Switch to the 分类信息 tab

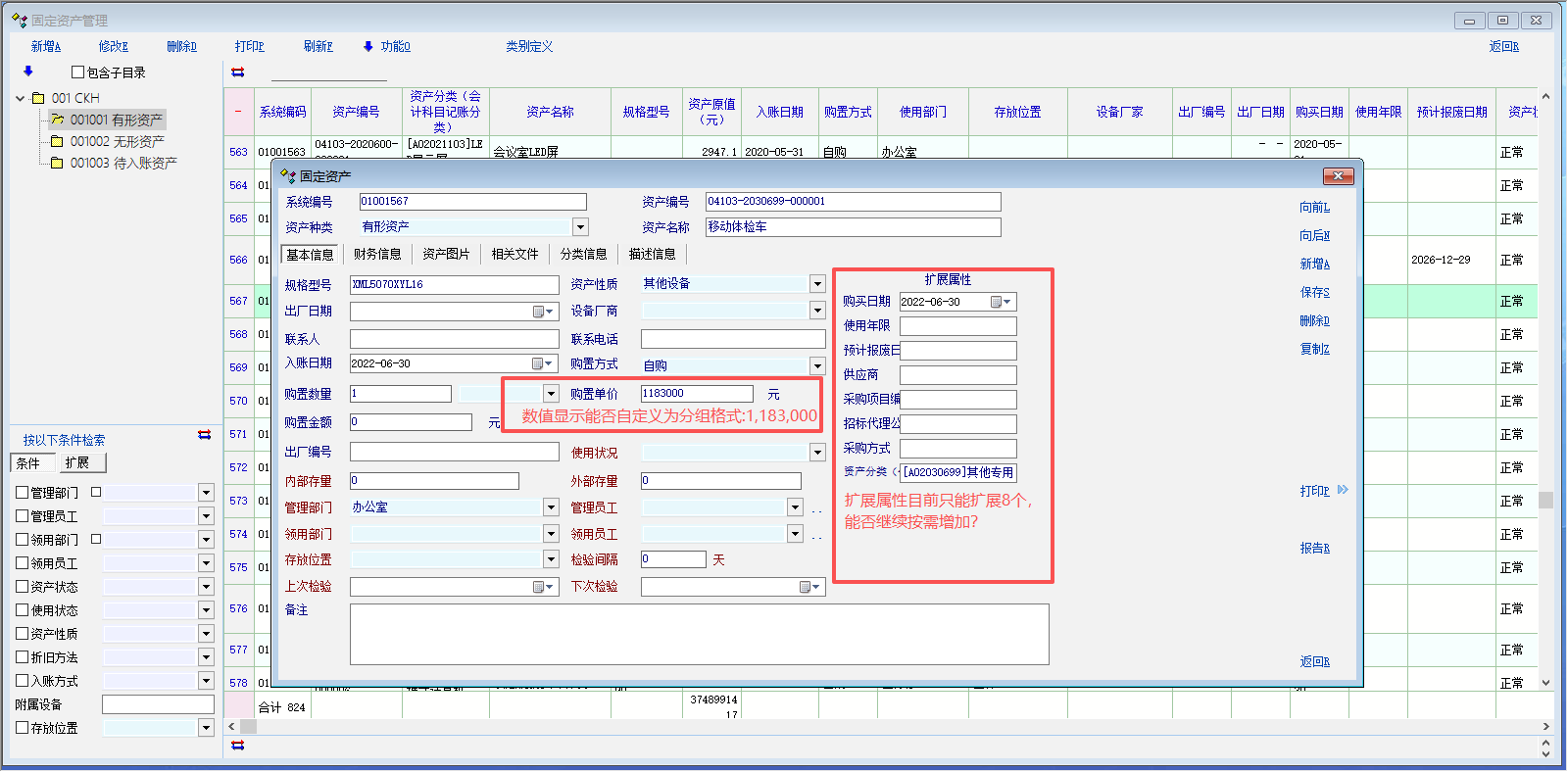584,255
